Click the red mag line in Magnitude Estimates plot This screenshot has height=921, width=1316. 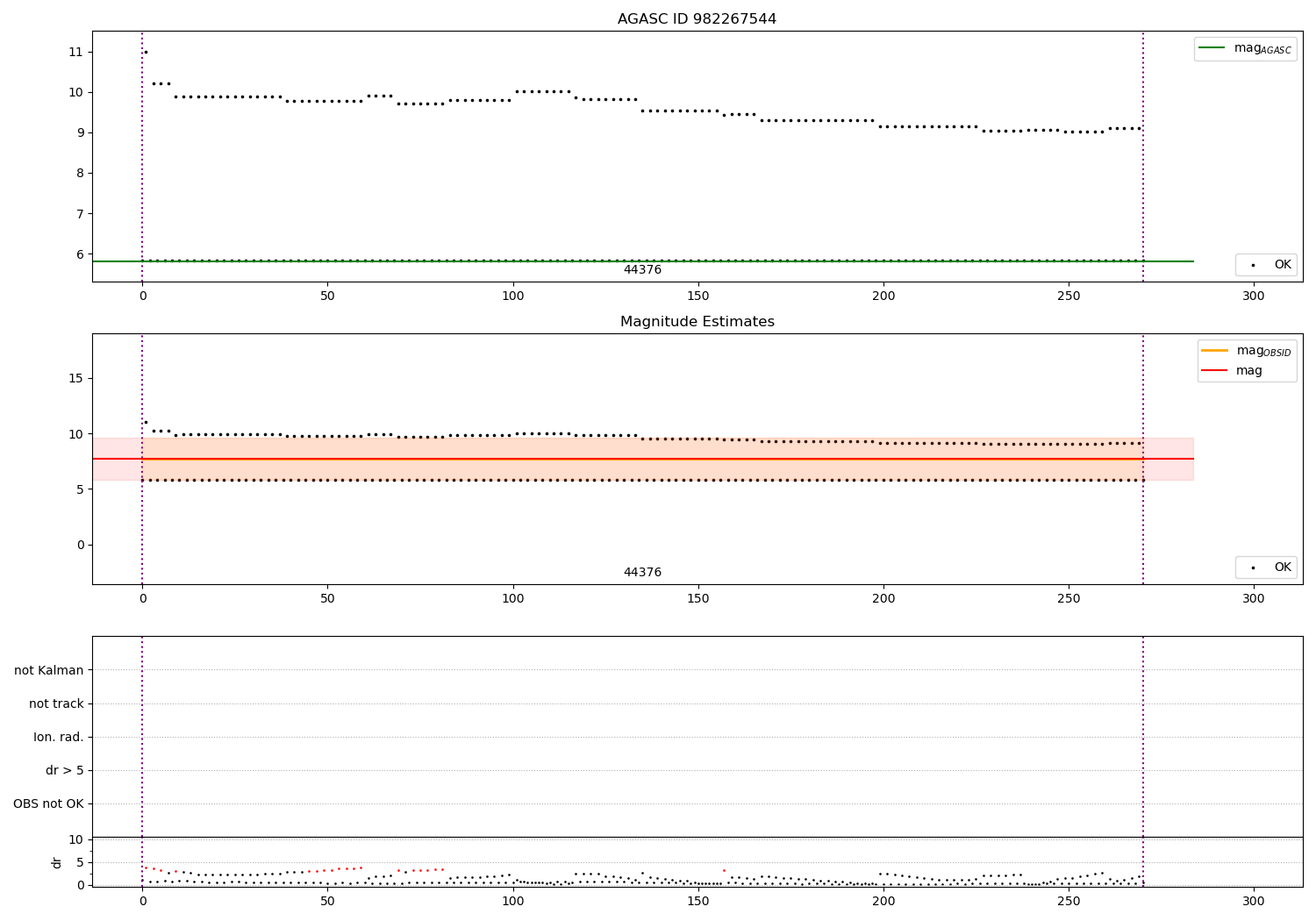[642, 459]
